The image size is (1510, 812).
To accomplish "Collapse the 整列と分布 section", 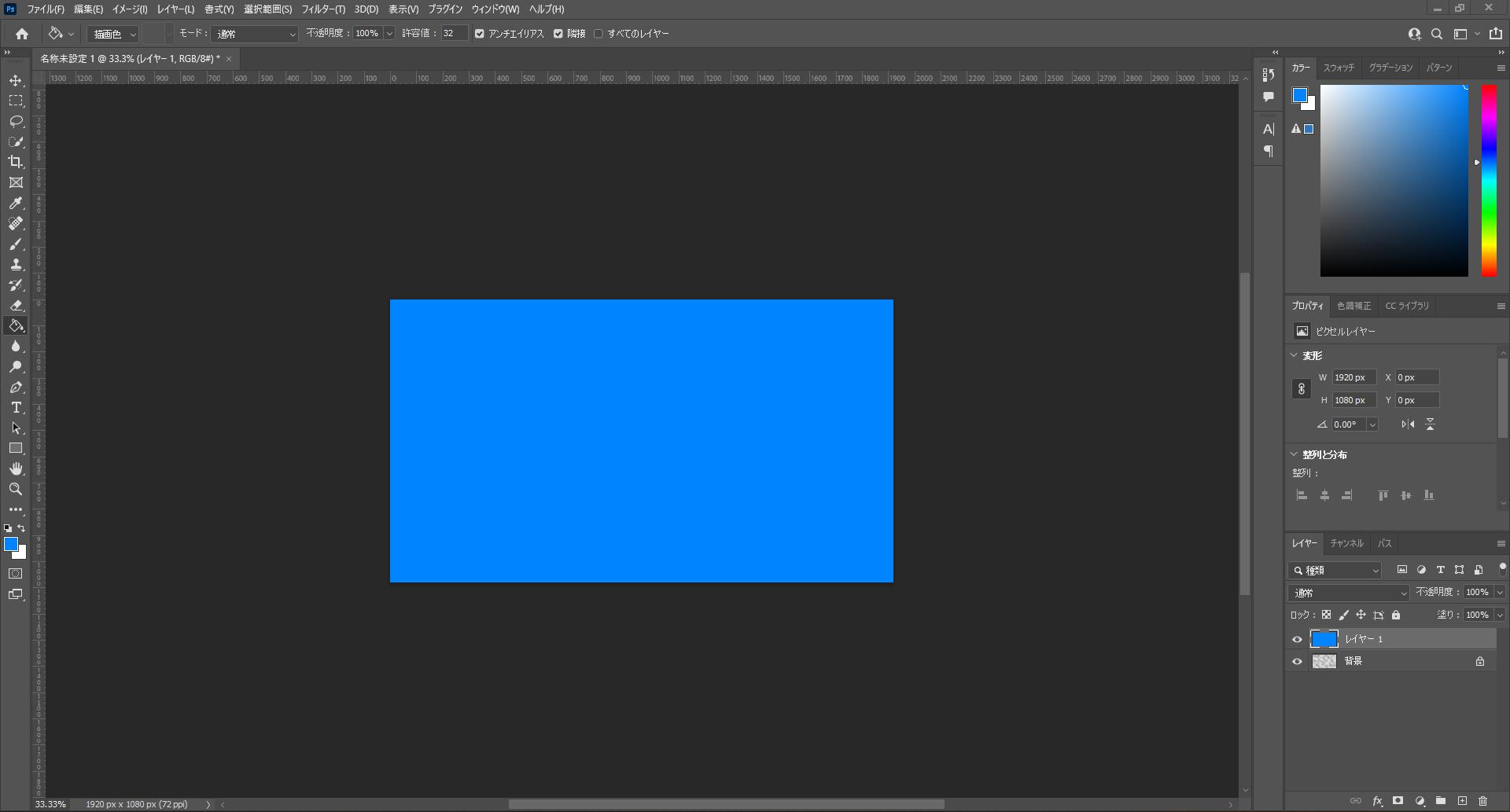I will pos(1295,454).
